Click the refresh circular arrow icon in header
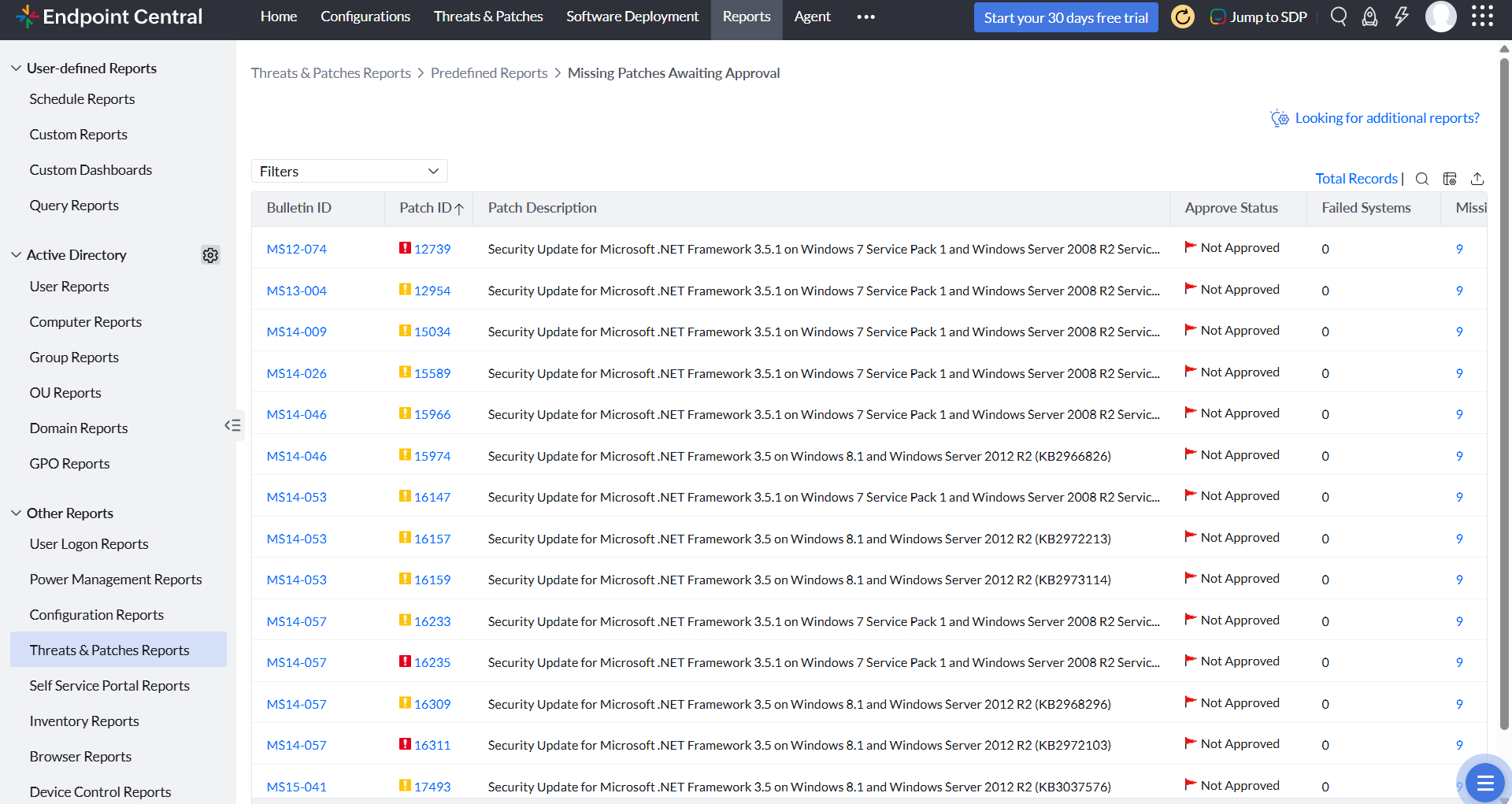 click(x=1183, y=17)
